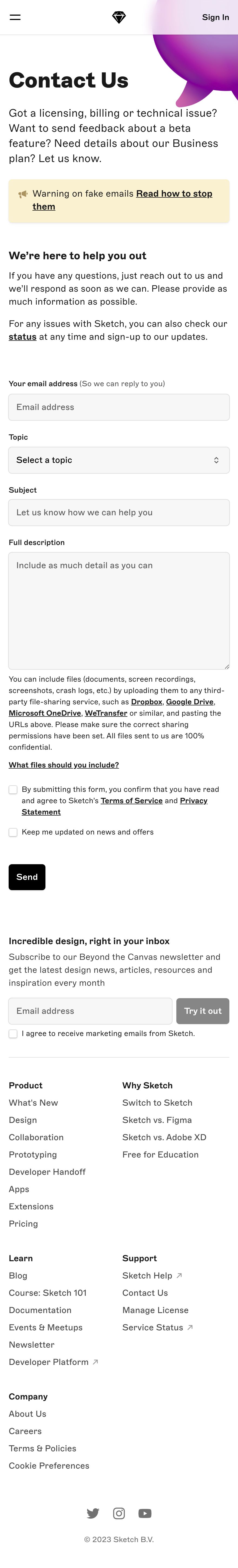Open the Twitter social icon
Screen dimensions: 238x1568
(93, 1513)
